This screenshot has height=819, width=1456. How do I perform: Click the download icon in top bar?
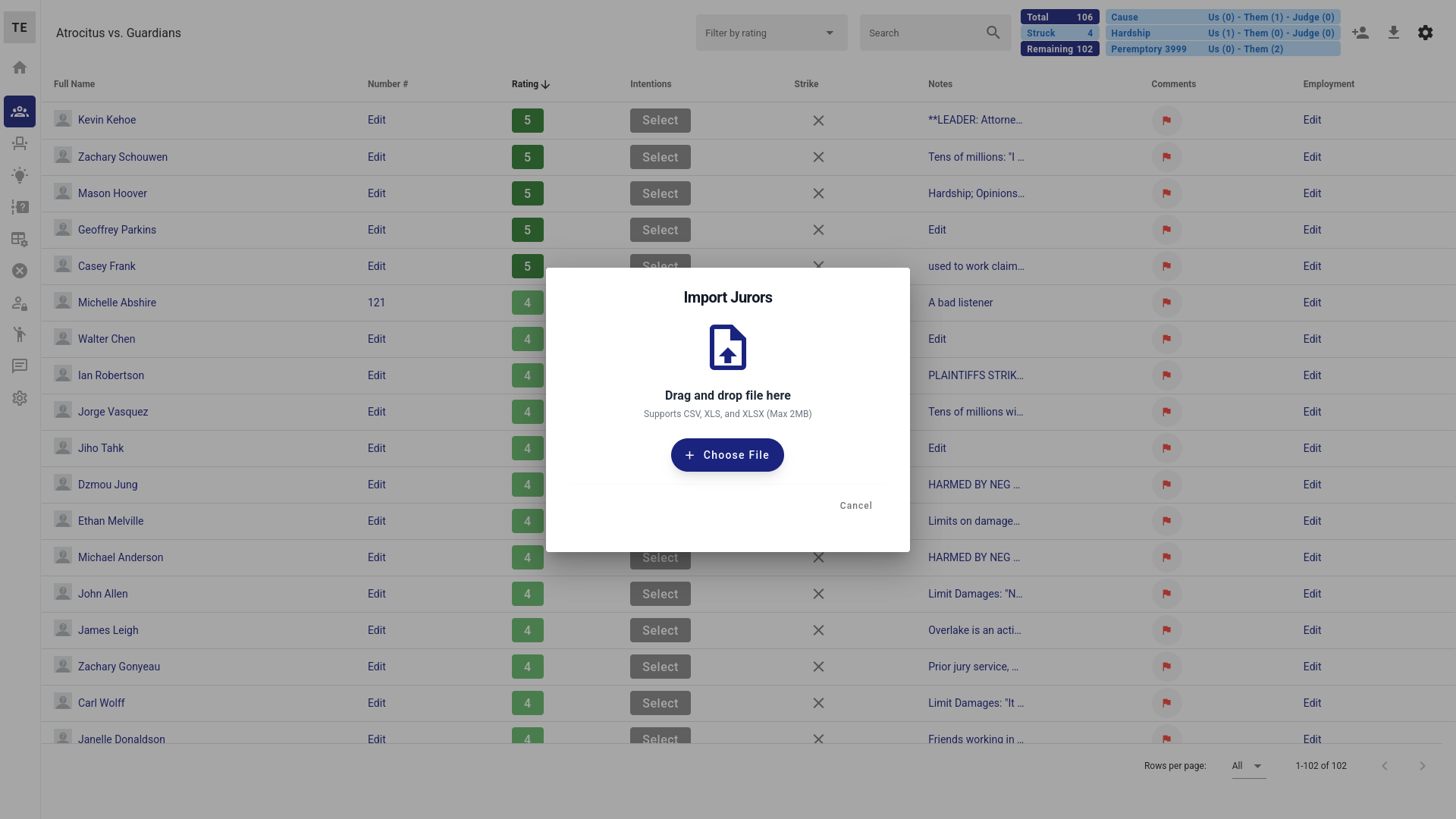click(1394, 33)
